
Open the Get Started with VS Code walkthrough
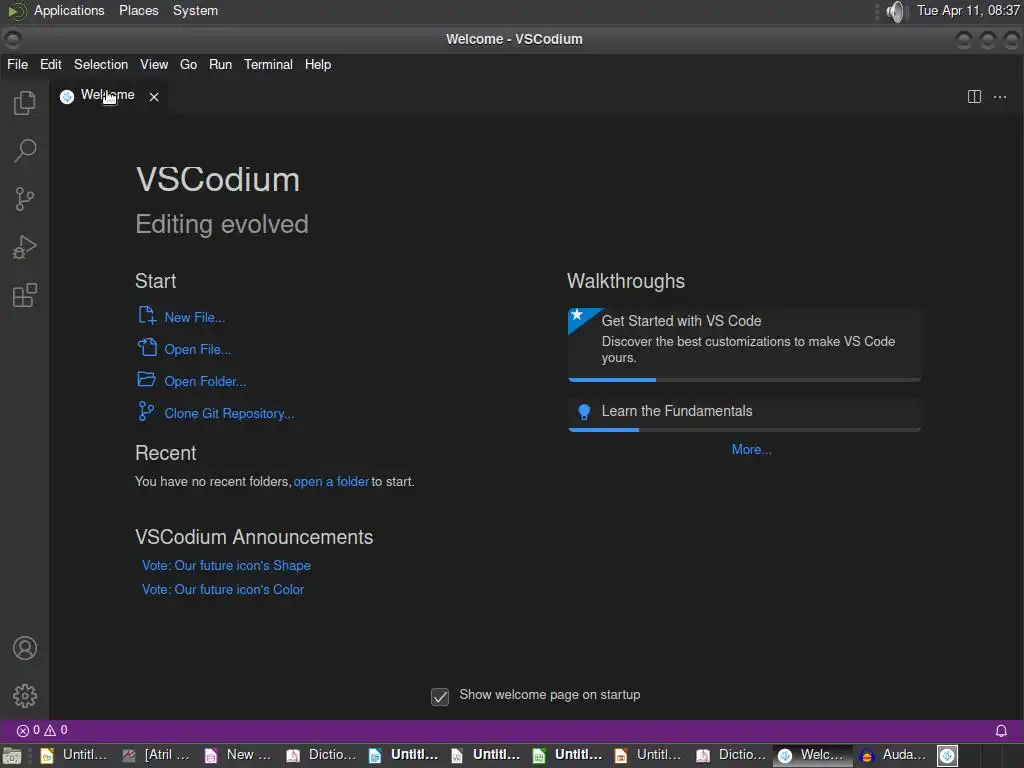coord(744,344)
